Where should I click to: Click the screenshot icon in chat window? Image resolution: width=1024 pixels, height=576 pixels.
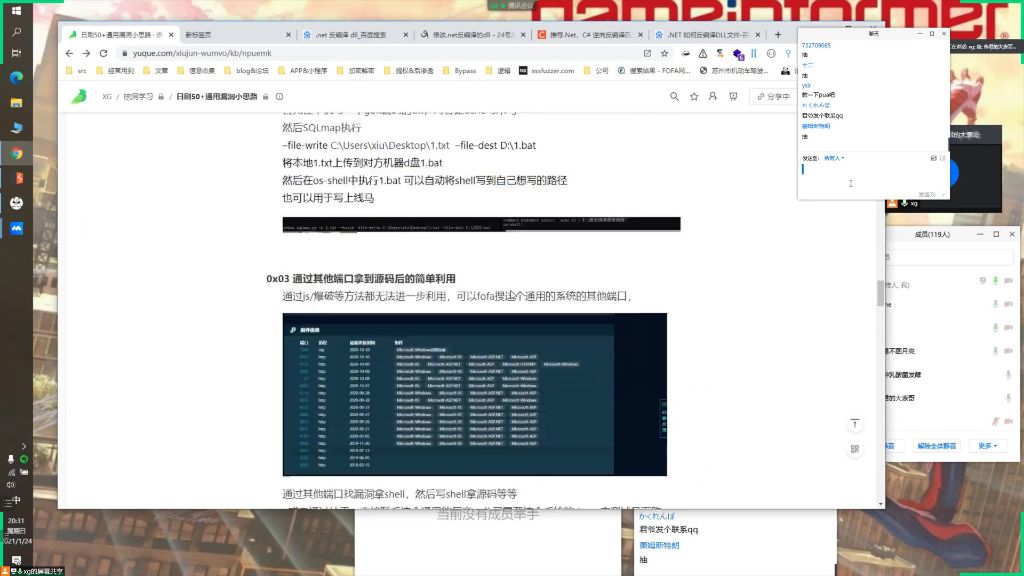click(933, 158)
